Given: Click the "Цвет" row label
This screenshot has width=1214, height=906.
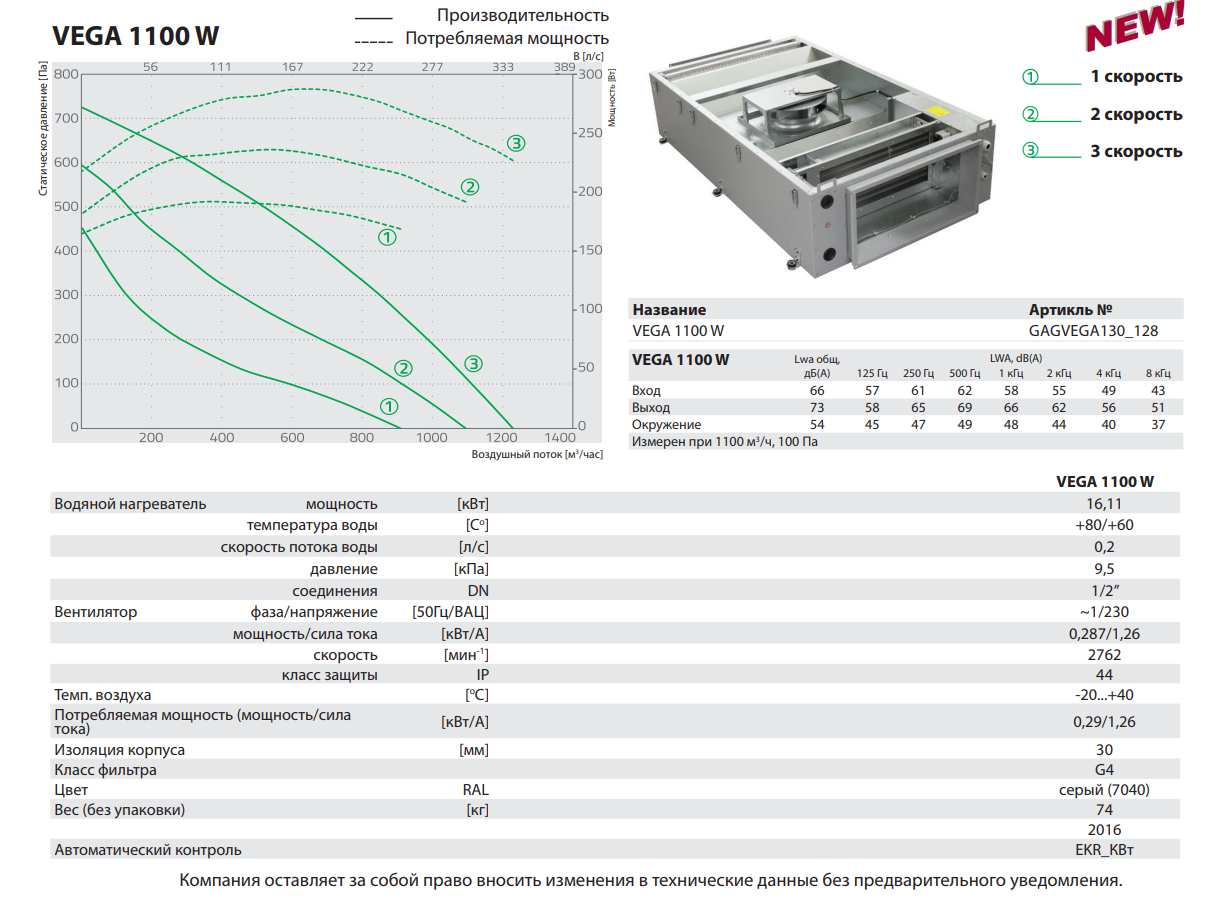Looking at the screenshot, I should coord(72,790).
